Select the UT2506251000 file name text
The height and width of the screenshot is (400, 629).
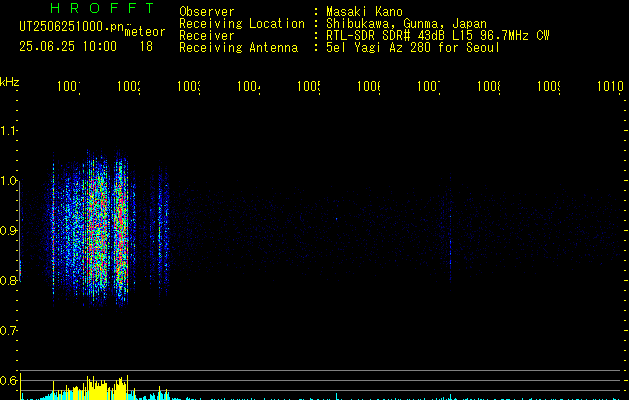(72, 27)
